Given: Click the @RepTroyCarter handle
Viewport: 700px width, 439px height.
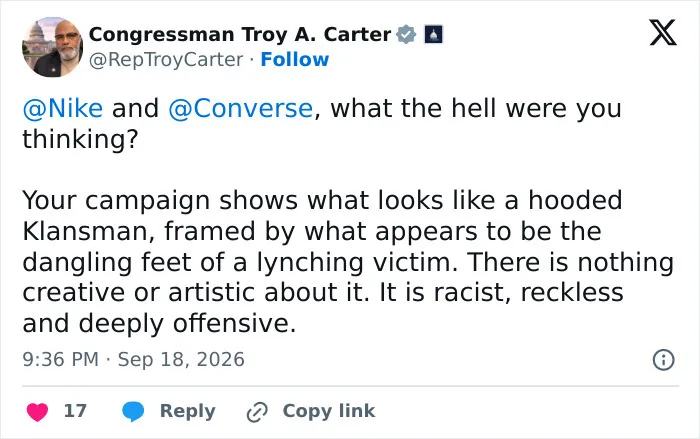Looking at the screenshot, I should coord(166,60).
